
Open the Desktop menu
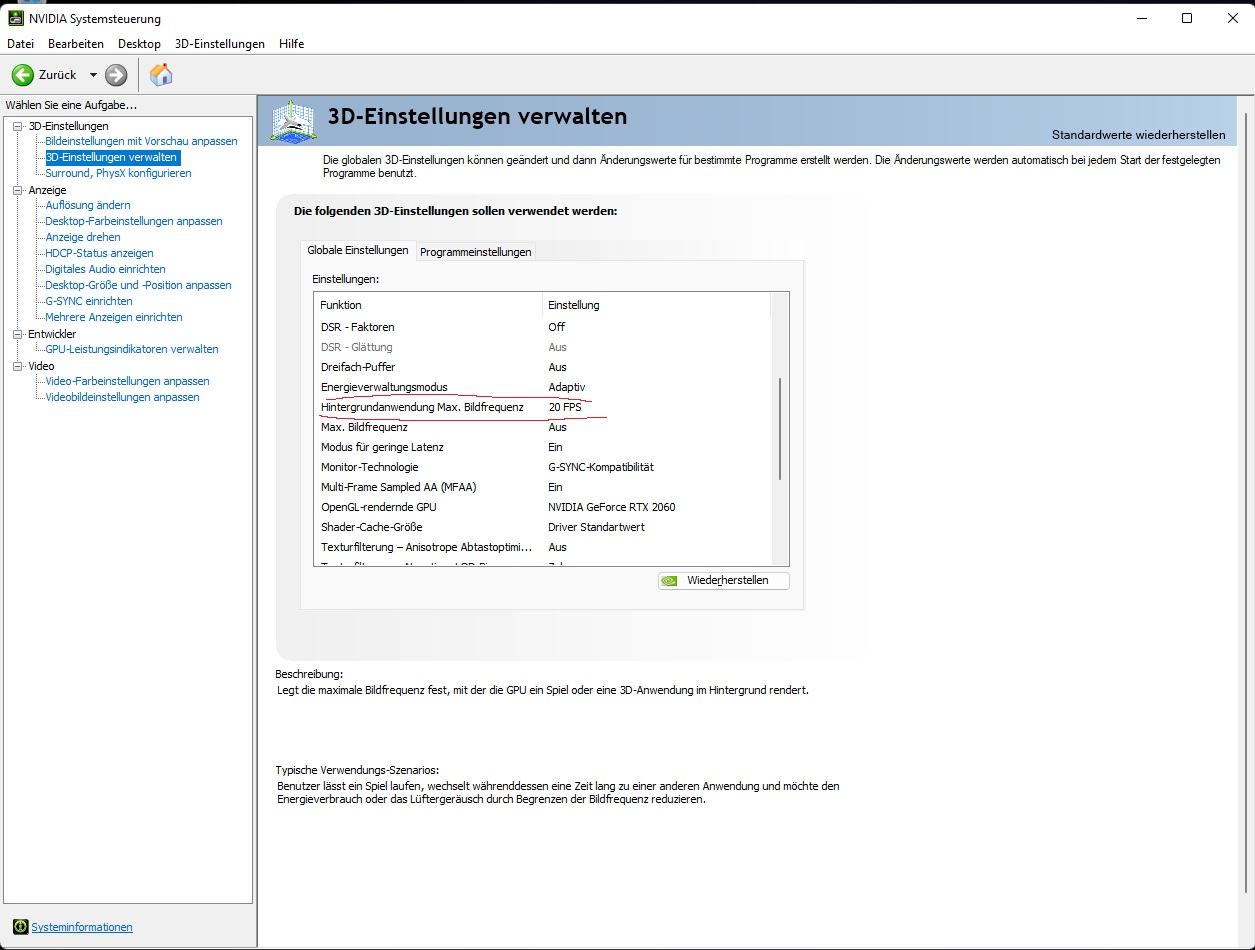tap(139, 44)
